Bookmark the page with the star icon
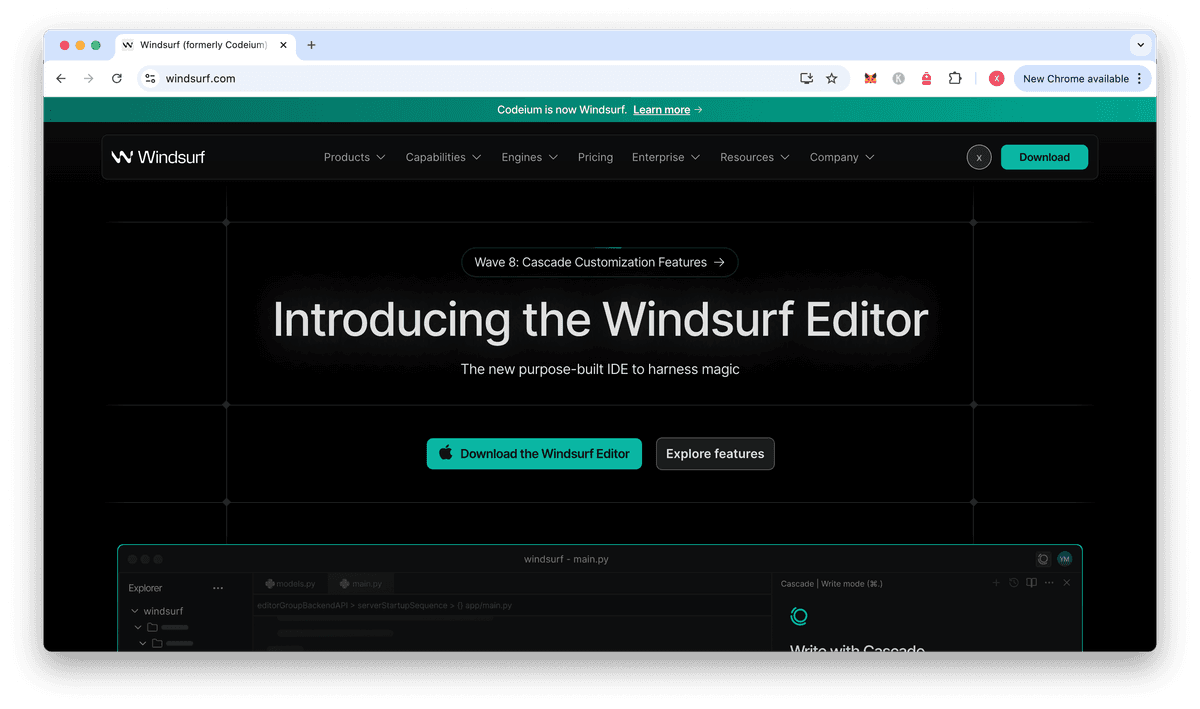 click(832, 78)
